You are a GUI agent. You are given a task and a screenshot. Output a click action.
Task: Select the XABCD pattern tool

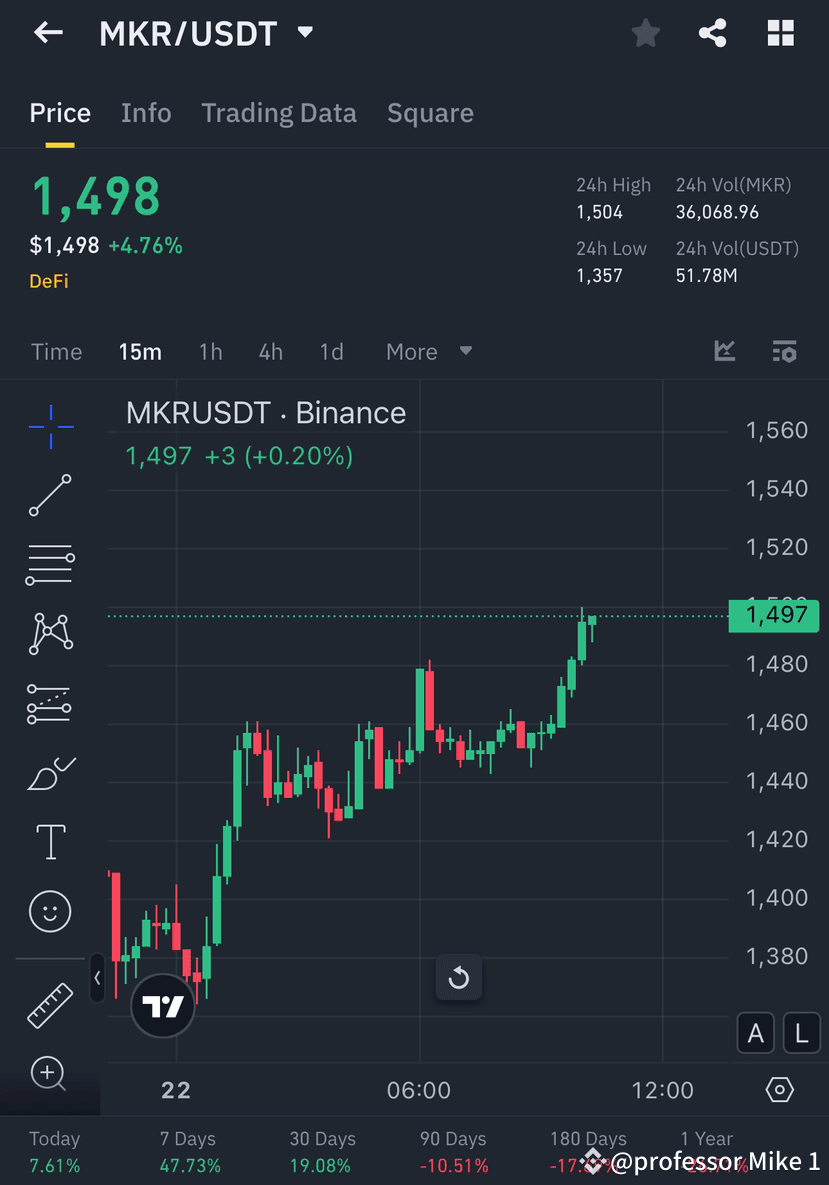(50, 634)
